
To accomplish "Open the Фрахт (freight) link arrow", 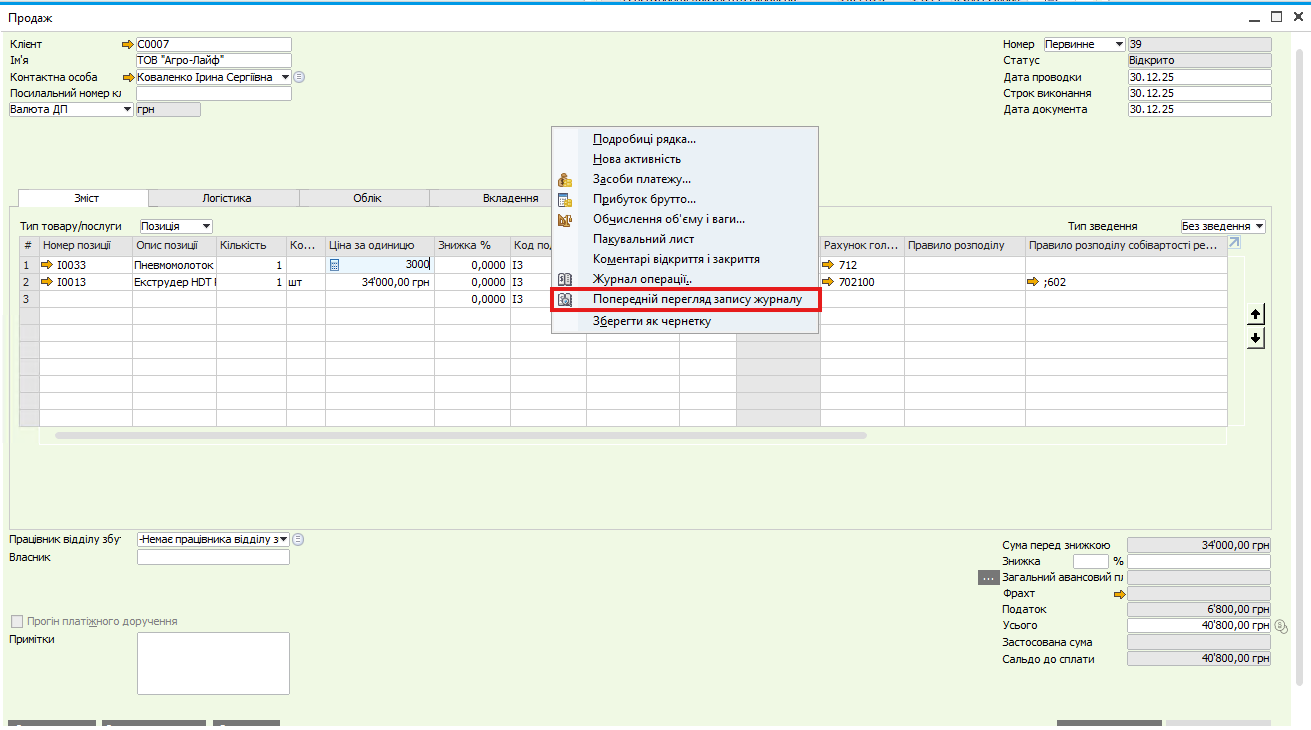I will (x=1119, y=594).
